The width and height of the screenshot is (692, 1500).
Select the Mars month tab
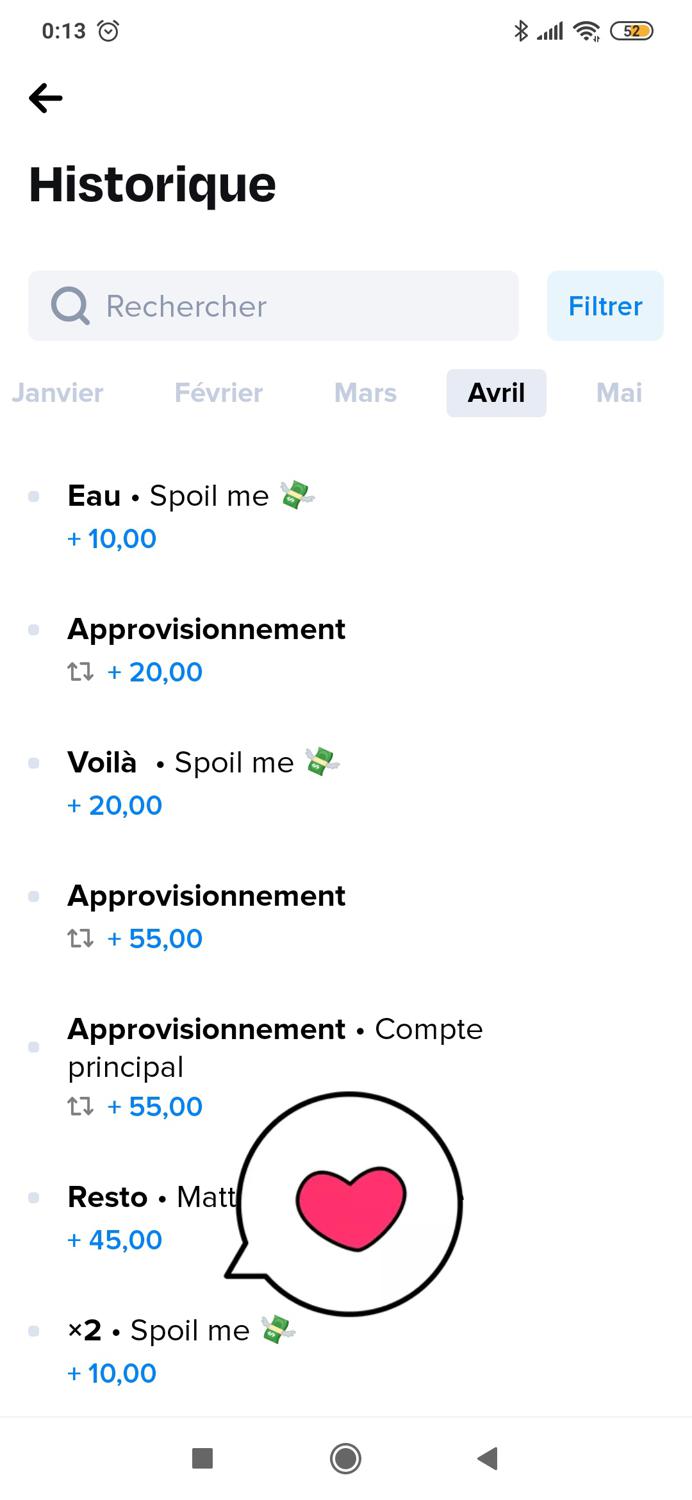coord(366,393)
